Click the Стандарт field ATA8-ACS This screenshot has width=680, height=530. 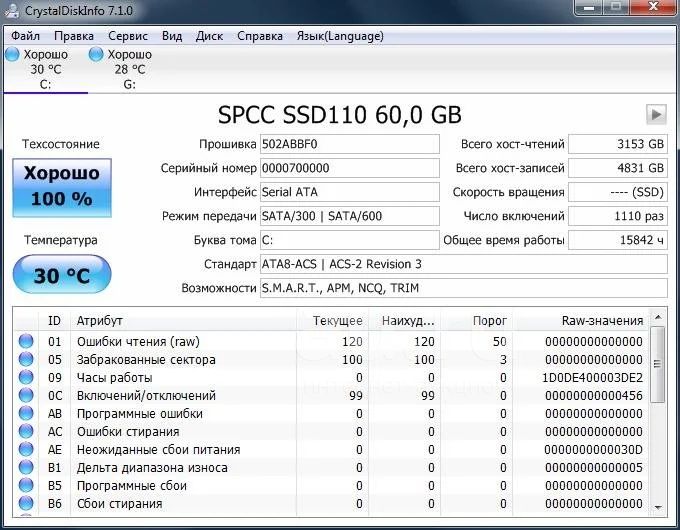(464, 264)
